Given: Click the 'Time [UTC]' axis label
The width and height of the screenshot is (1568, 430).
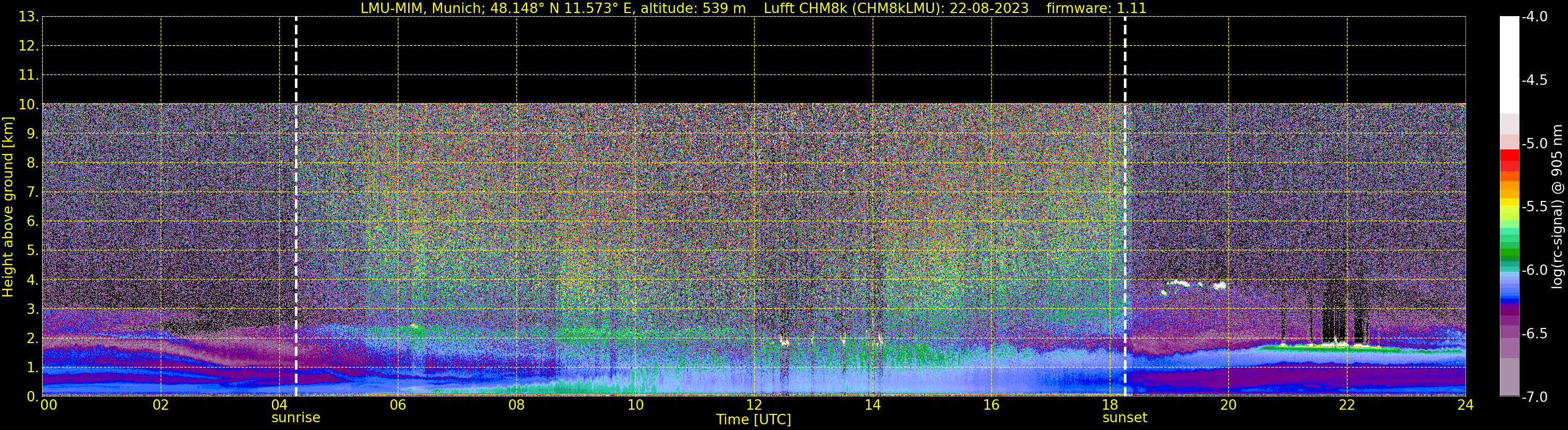Looking at the screenshot, I should point(754,420).
